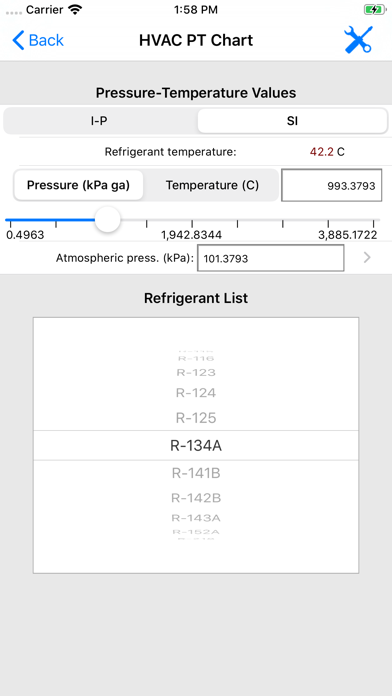The image size is (392, 696).
Task: Open the wrench and screwdriver tools icon
Action: point(358,40)
